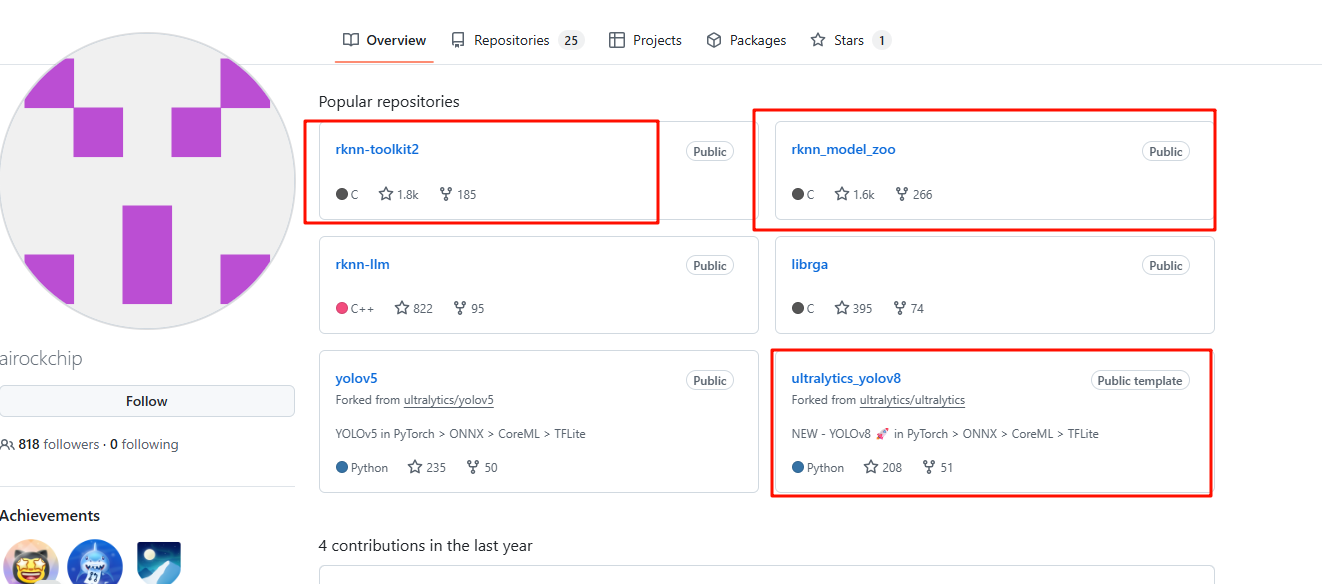Click the purple identicon profile avatar
The width and height of the screenshot is (1322, 584).
[x=147, y=181]
